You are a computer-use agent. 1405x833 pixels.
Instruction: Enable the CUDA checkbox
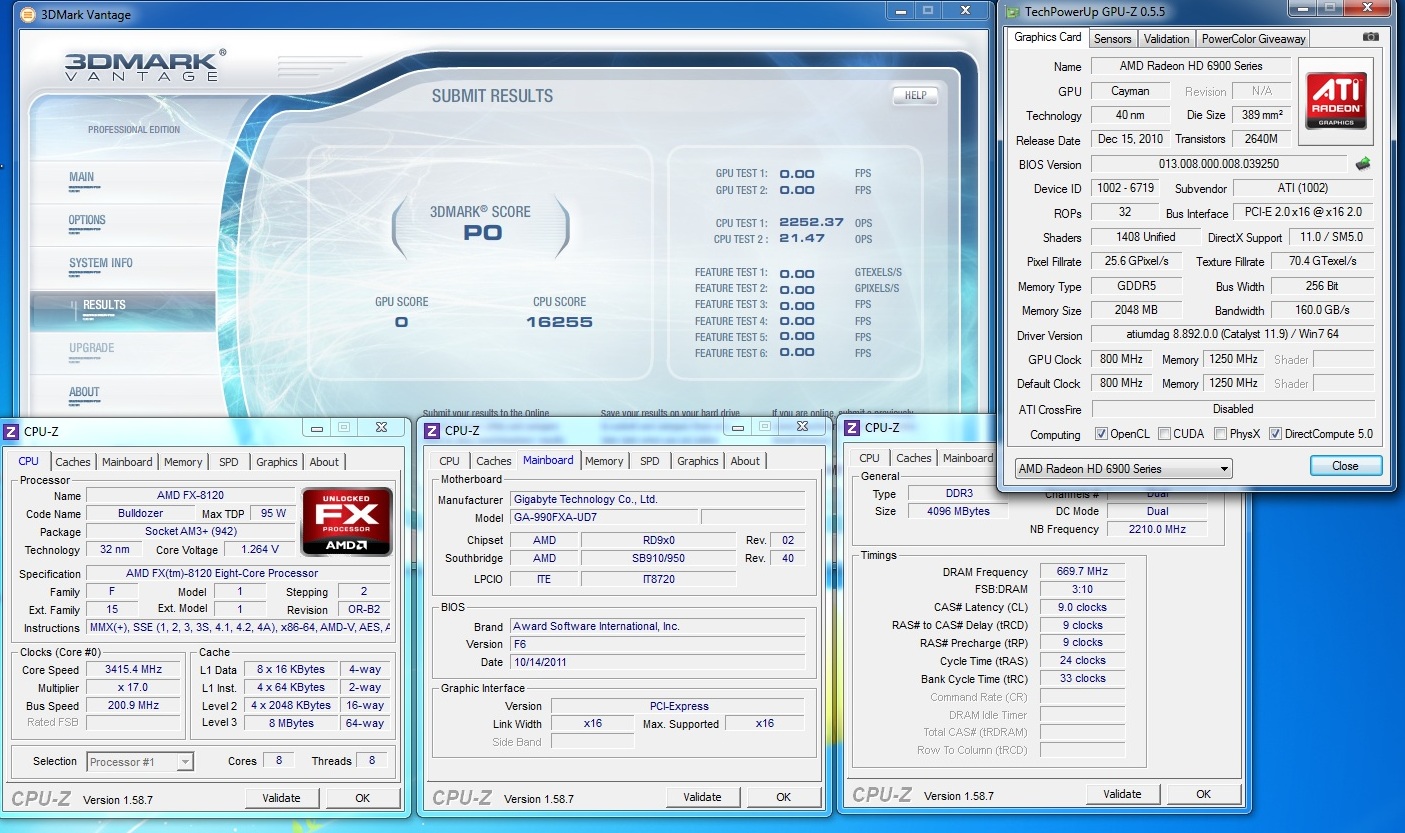1165,434
